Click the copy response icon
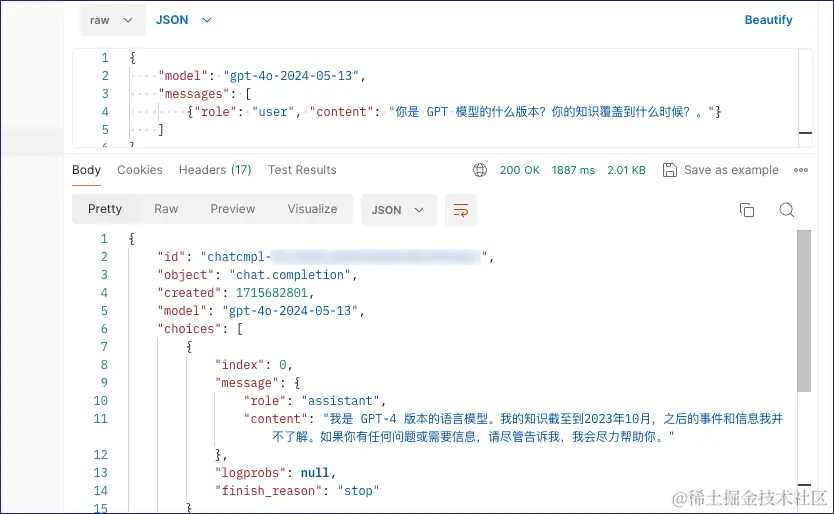 [x=747, y=210]
